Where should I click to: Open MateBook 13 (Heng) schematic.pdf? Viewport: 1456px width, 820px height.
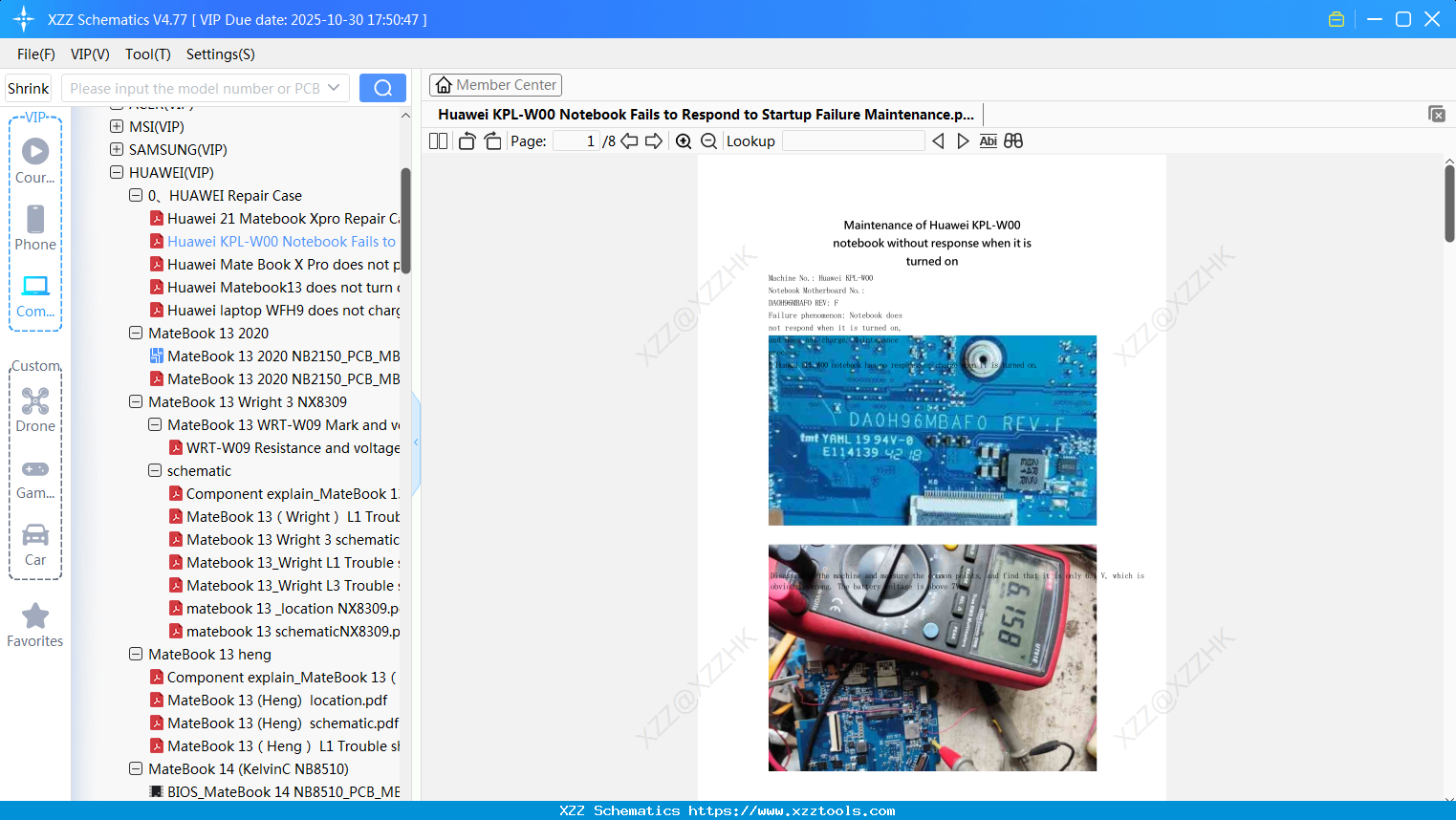(275, 723)
